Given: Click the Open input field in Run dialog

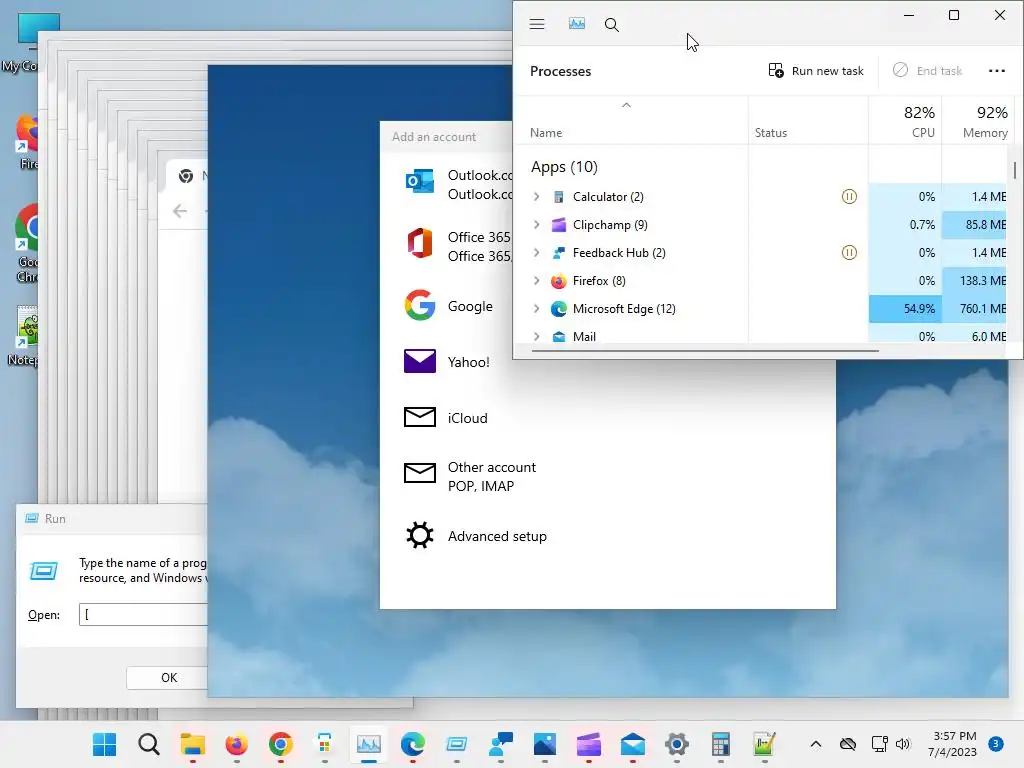Looking at the screenshot, I should [x=143, y=615].
